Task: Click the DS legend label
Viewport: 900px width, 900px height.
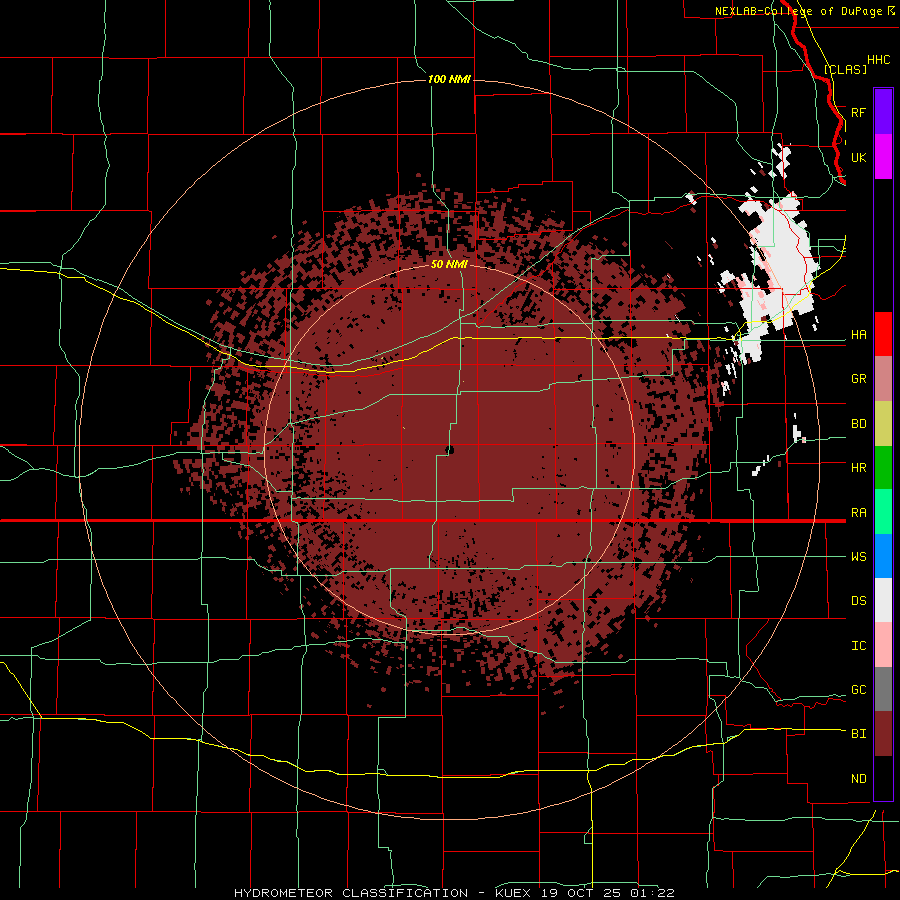Action: click(858, 601)
